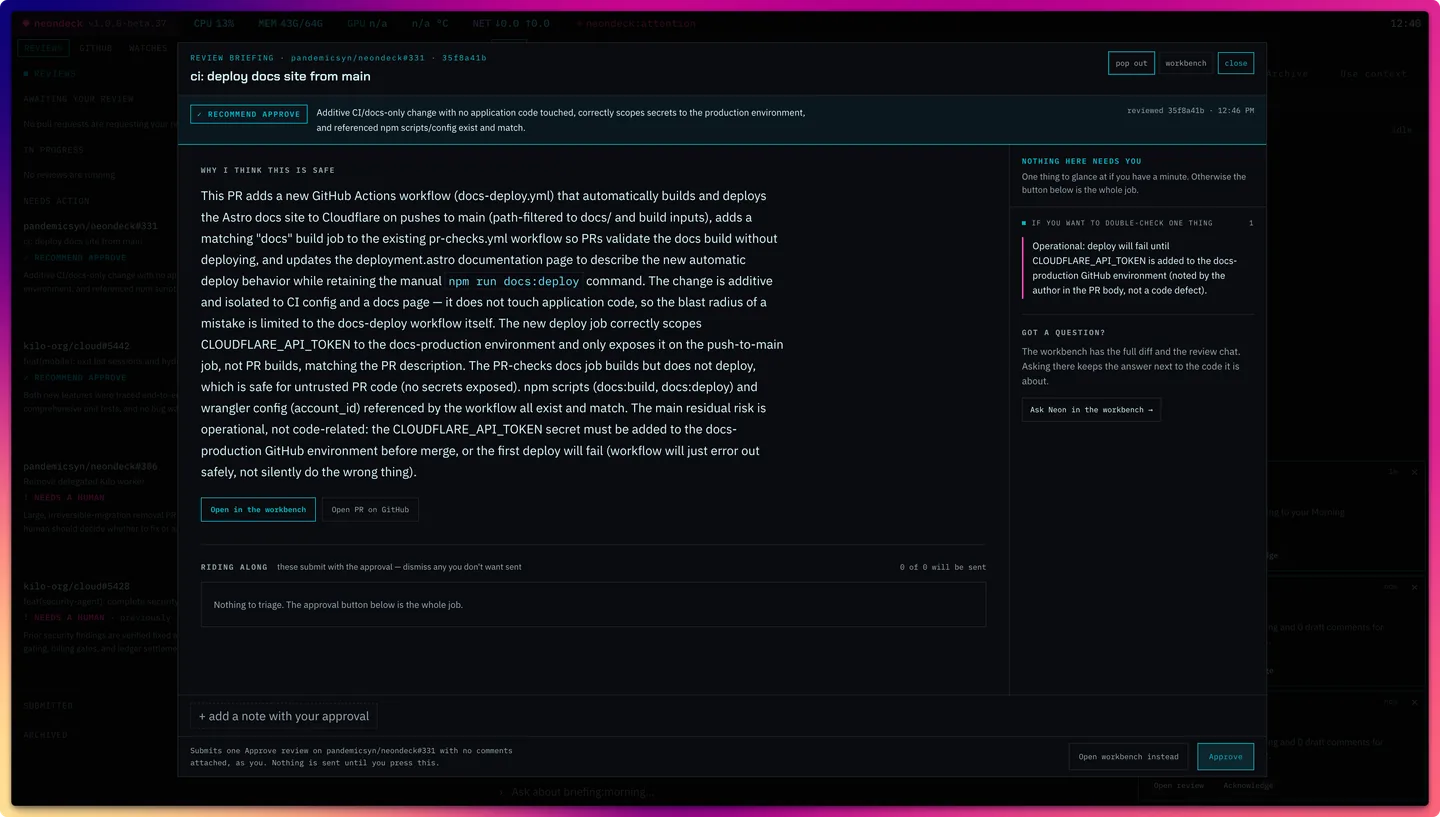Select the npm run docs:deploy code snippet
This screenshot has height=817, width=1440.
coord(513,282)
